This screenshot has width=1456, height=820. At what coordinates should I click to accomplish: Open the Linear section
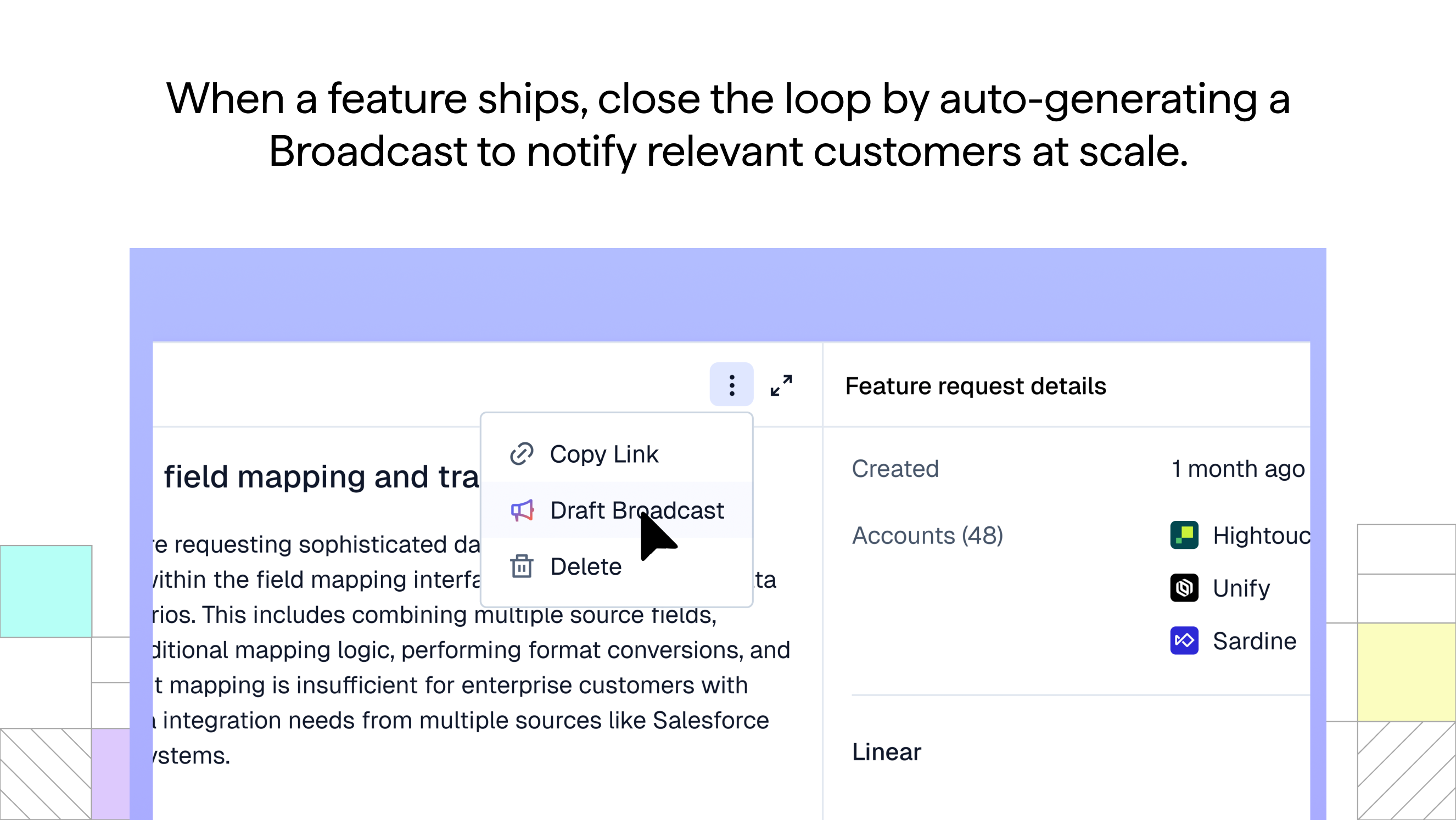886,751
